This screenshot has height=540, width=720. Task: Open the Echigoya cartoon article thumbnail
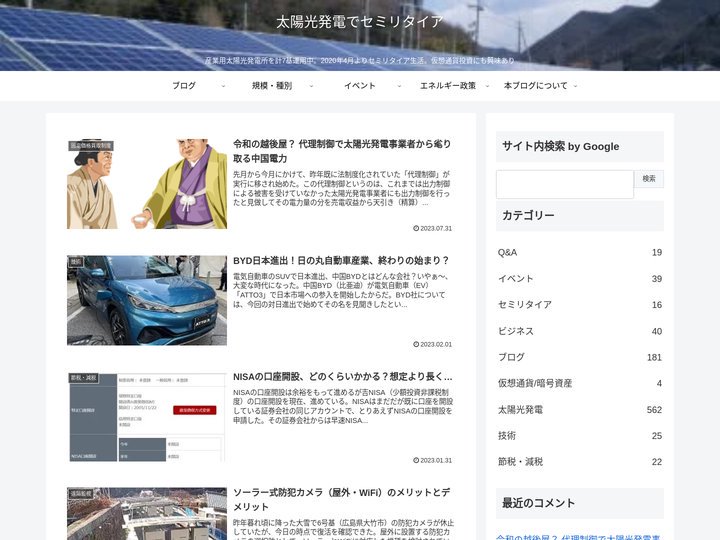click(147, 184)
